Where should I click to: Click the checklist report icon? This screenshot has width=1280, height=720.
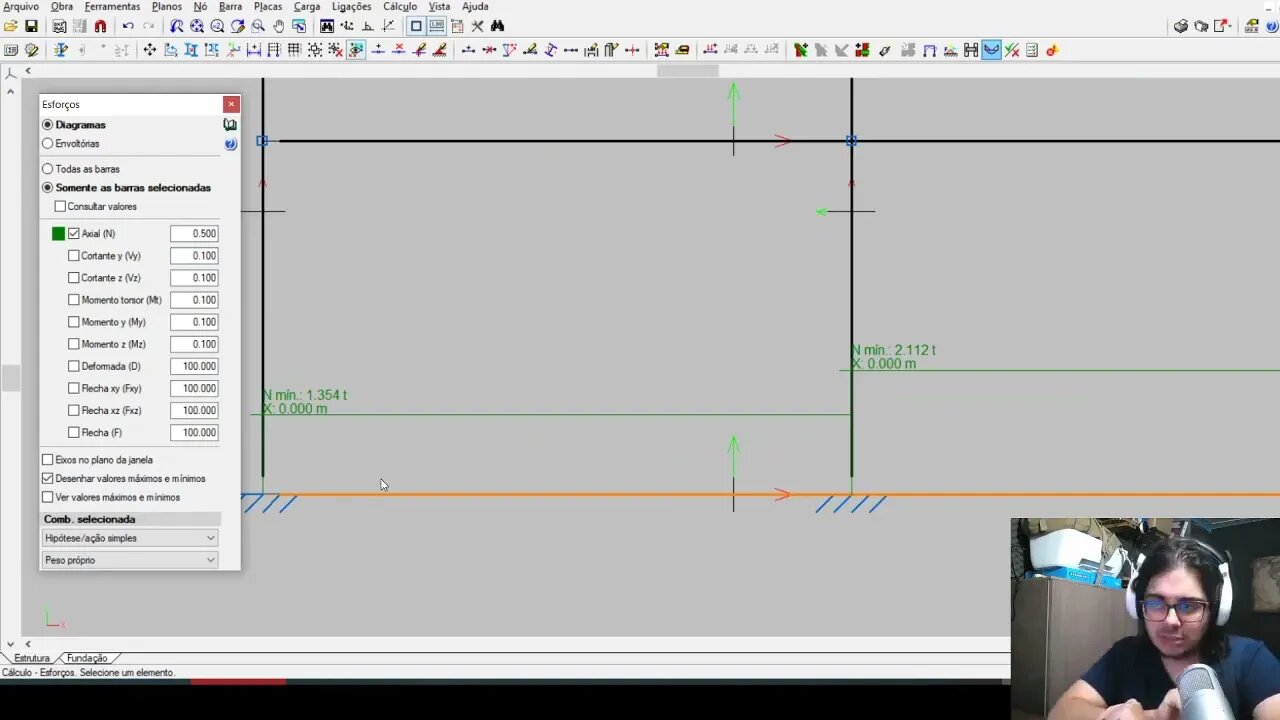click(1032, 50)
